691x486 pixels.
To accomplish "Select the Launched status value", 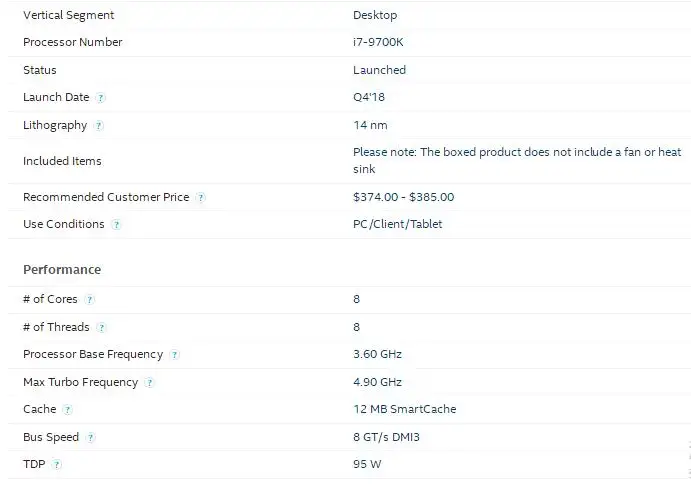I will (379, 70).
